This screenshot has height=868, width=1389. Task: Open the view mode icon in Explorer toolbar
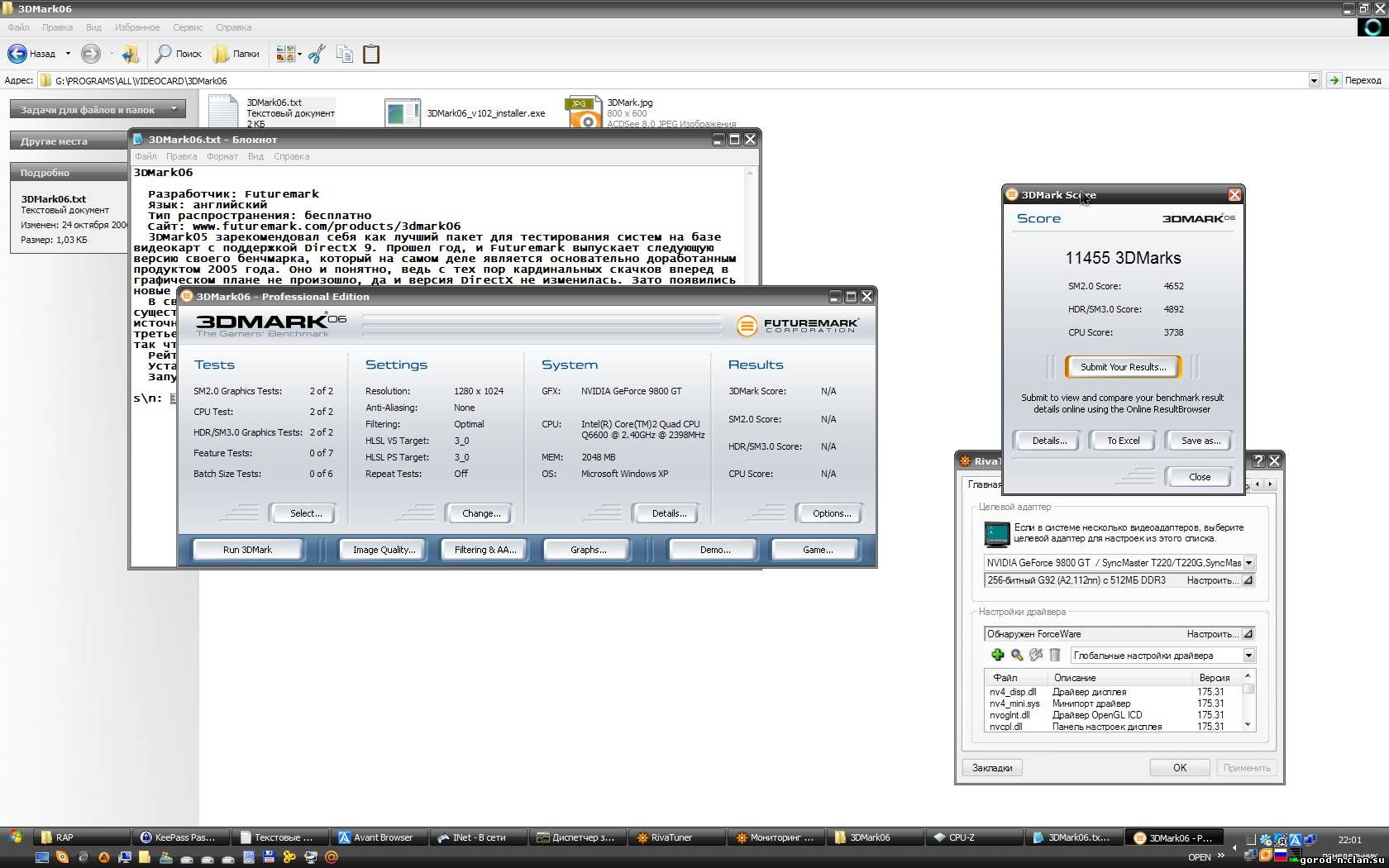tap(285, 54)
